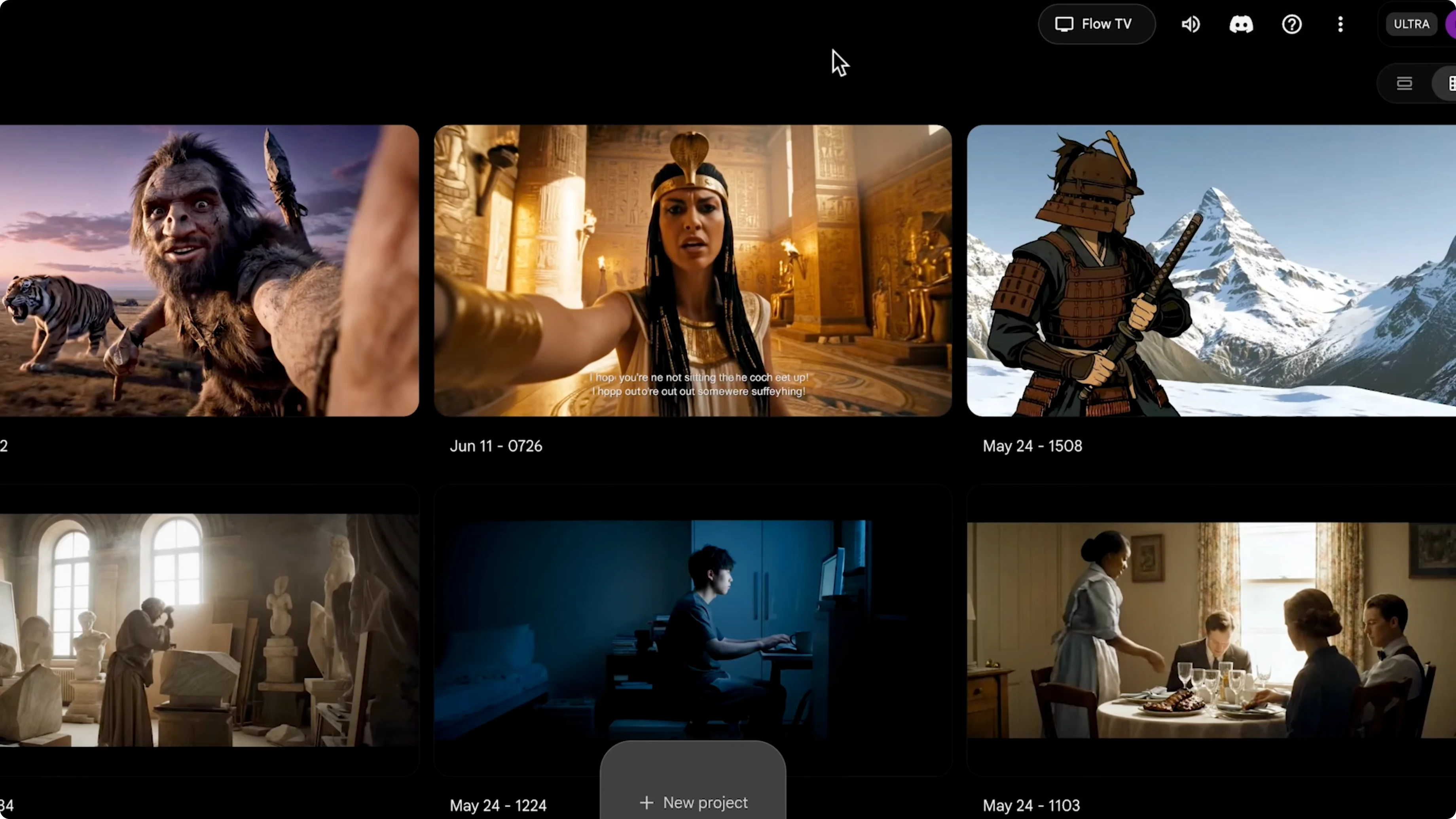Click the plus icon on New project
Screen dimensions: 1456x819
646,802
